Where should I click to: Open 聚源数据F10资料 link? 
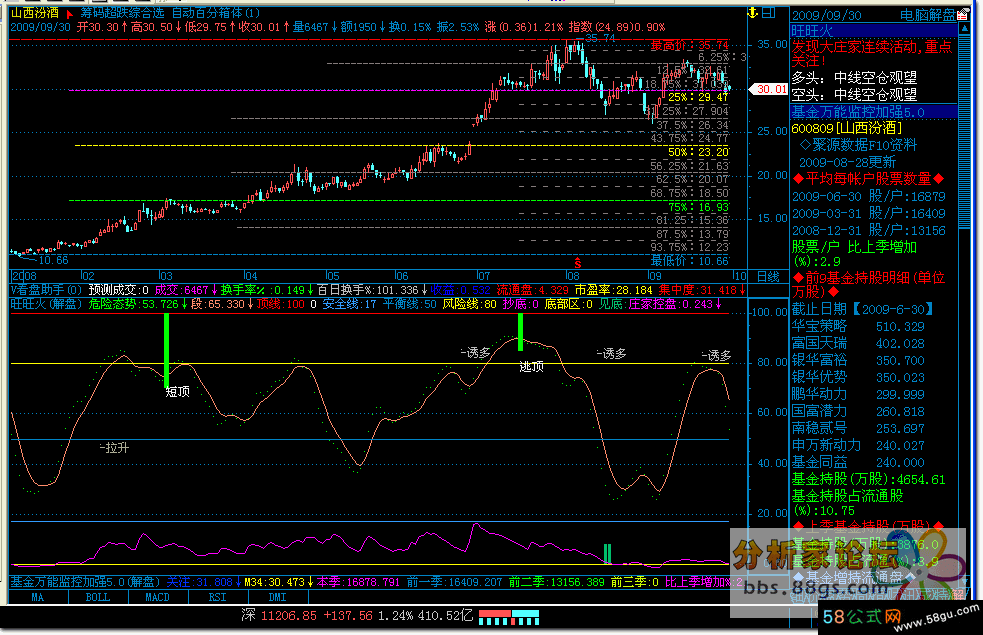pyautogui.click(x=858, y=145)
